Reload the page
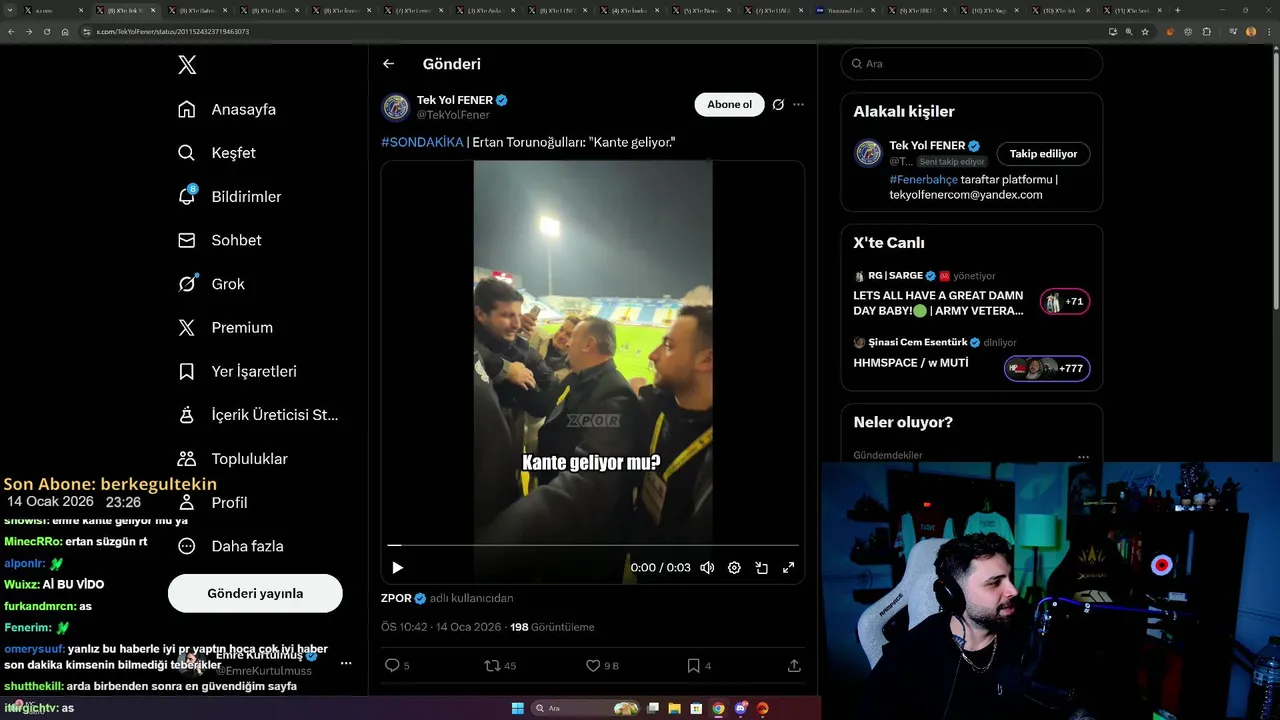This screenshot has height=720, width=1280. (x=47, y=31)
